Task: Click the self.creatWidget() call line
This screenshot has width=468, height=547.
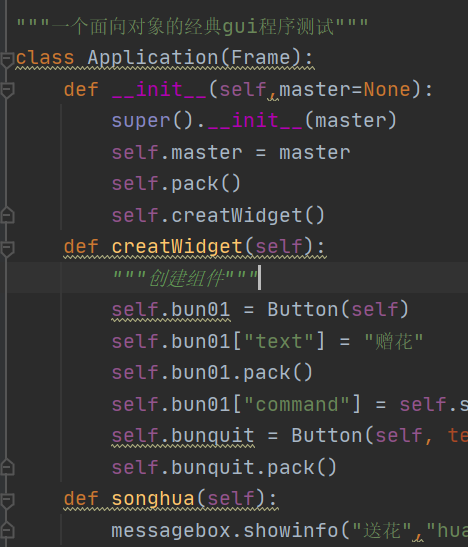Action: coord(218,216)
